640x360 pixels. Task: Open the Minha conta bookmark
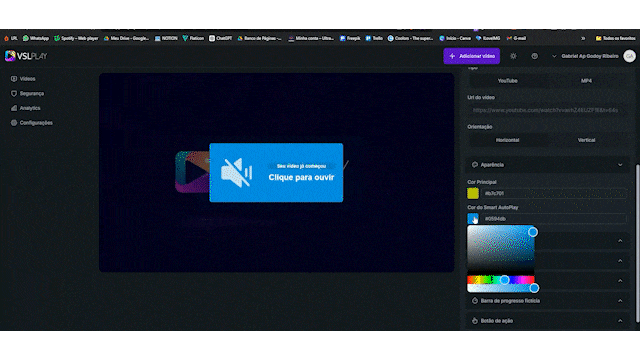(x=311, y=38)
